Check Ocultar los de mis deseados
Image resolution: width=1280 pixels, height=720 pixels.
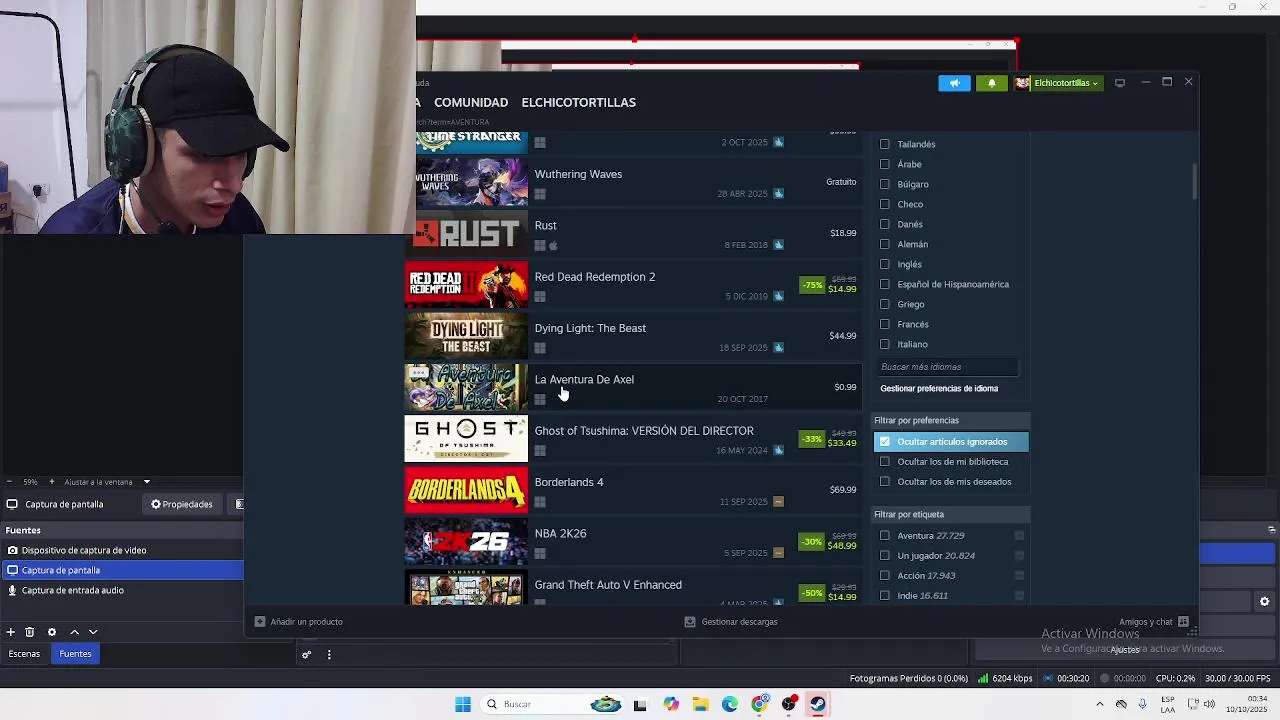tap(884, 481)
